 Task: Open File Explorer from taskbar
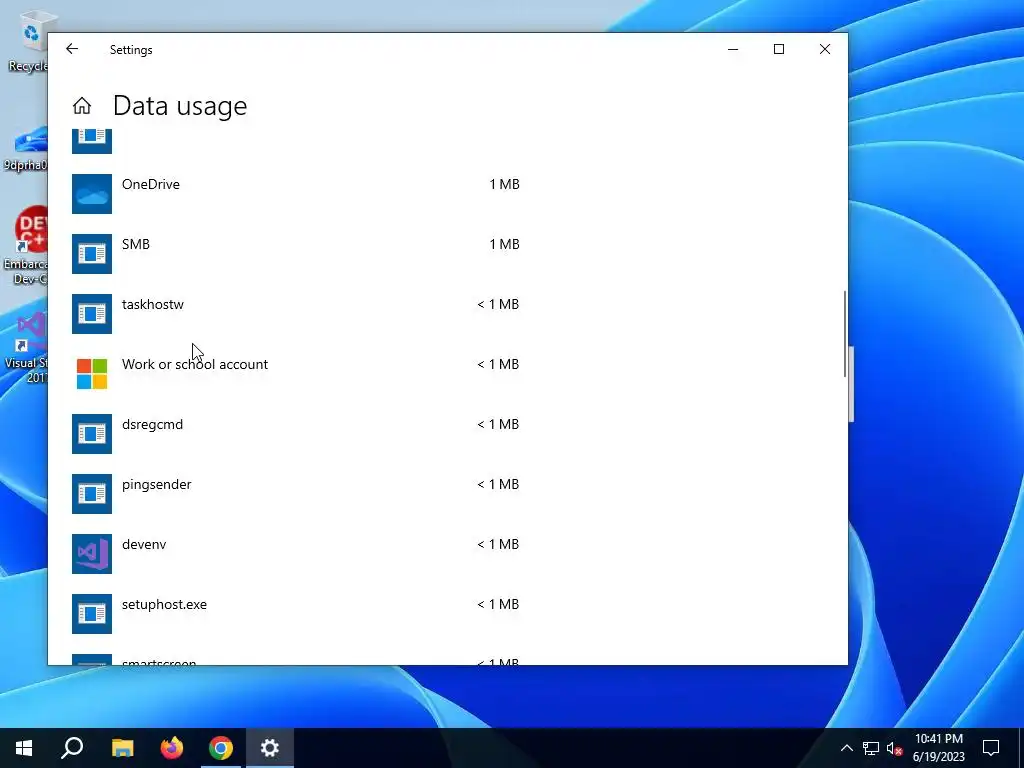point(122,748)
